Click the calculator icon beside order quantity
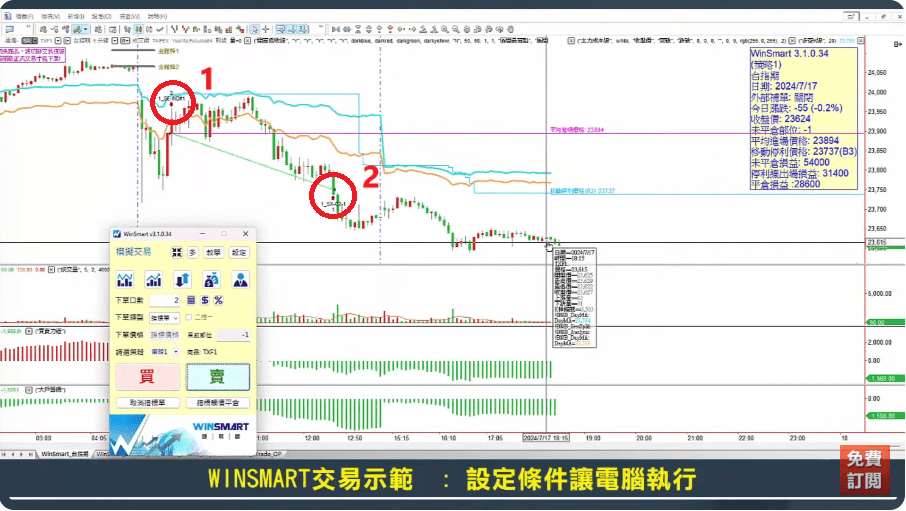 191,301
